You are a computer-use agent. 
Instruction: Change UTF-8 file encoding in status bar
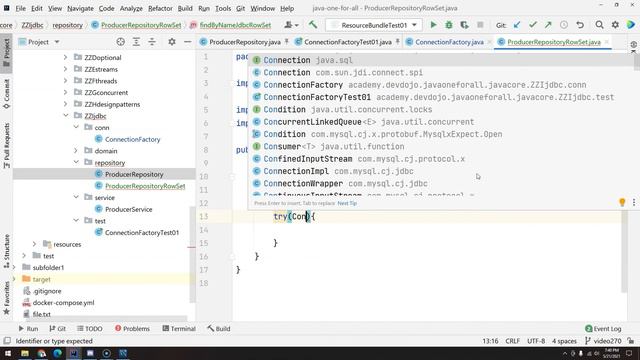(x=536, y=341)
